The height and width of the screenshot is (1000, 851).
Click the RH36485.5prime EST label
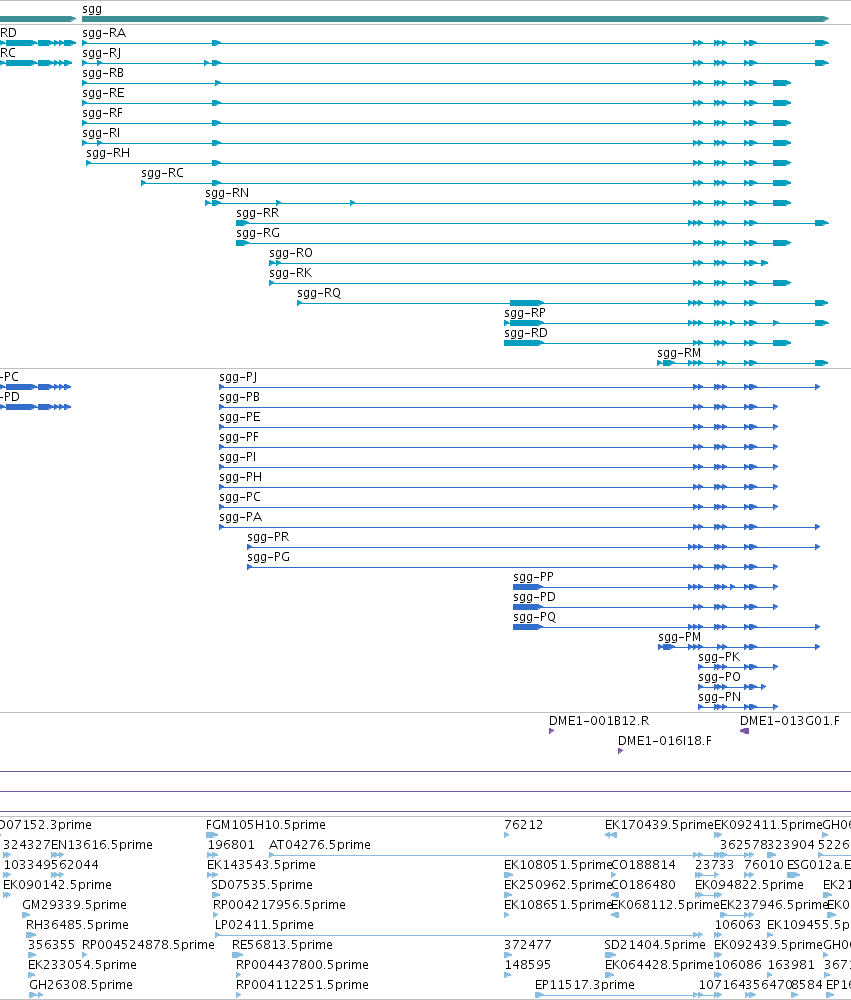coord(77,925)
